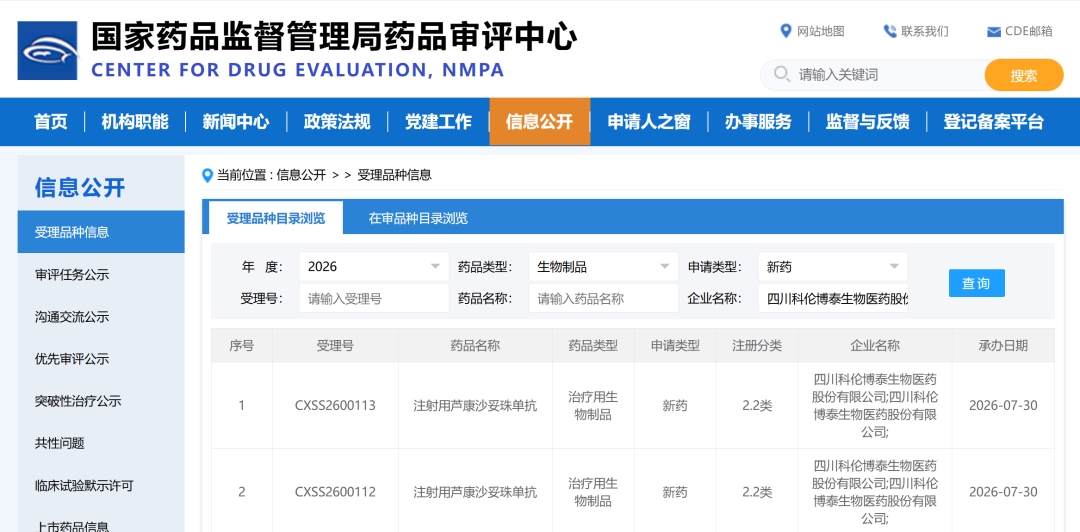Viewport: 1080px width, 532px height.
Task: Open 办事服务 menu
Action: (758, 122)
